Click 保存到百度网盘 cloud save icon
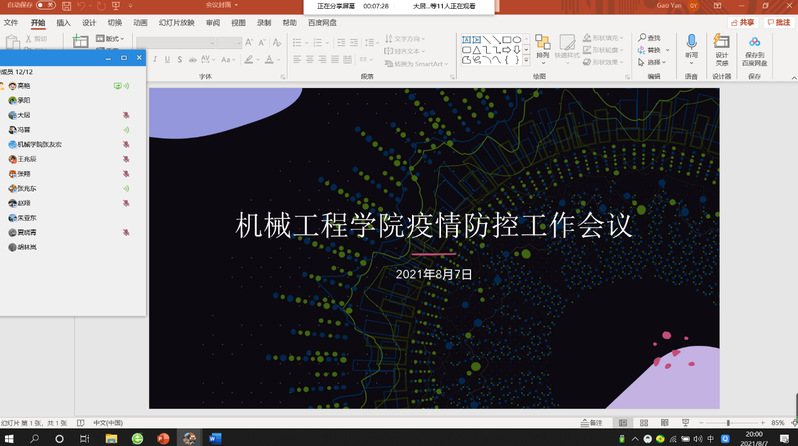798x446 pixels. pos(754,42)
